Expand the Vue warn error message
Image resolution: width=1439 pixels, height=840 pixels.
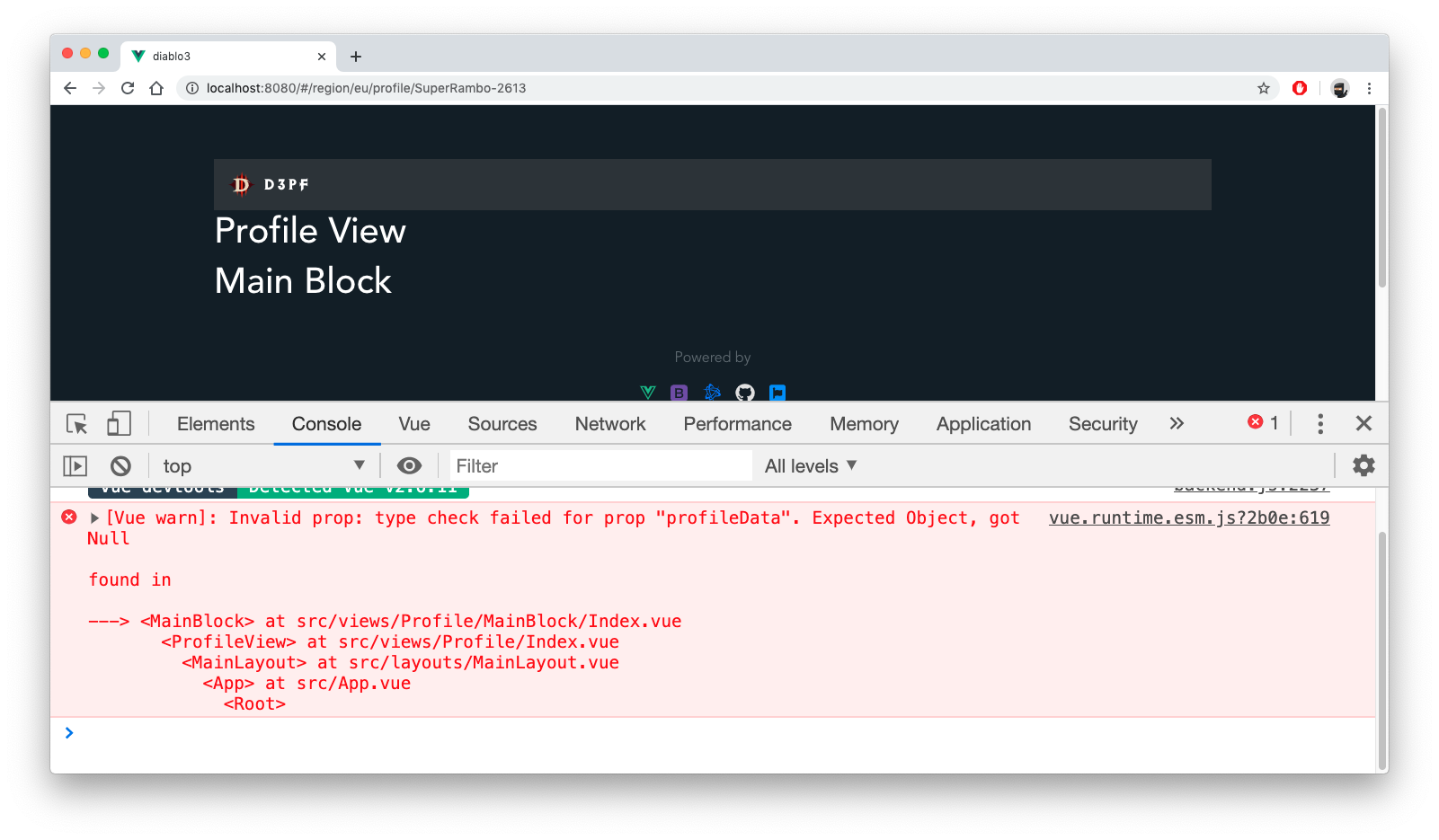(94, 517)
